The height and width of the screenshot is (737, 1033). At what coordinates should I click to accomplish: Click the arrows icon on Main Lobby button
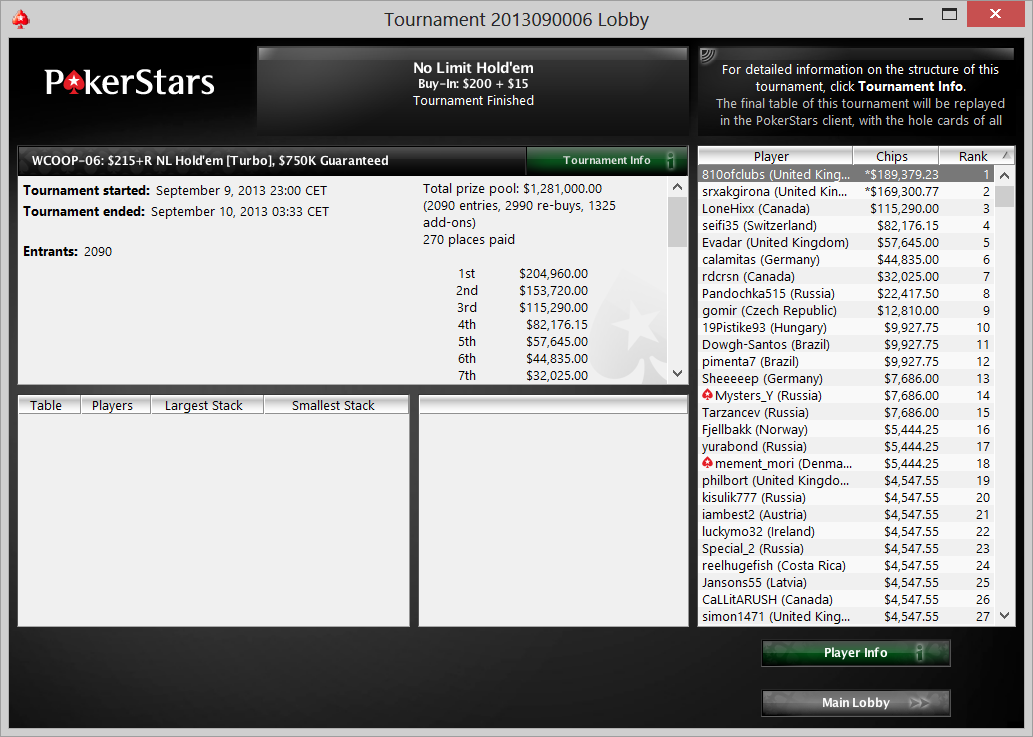[x=919, y=703]
